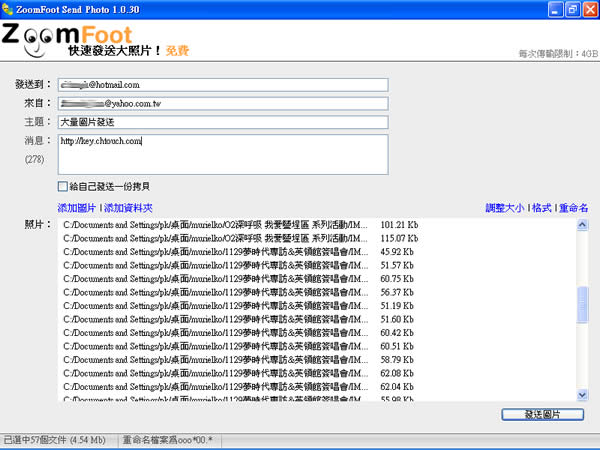This screenshot has width=600, height=450.
Task: Click the ZoomFoot app icon in title bar
Action: (9, 9)
